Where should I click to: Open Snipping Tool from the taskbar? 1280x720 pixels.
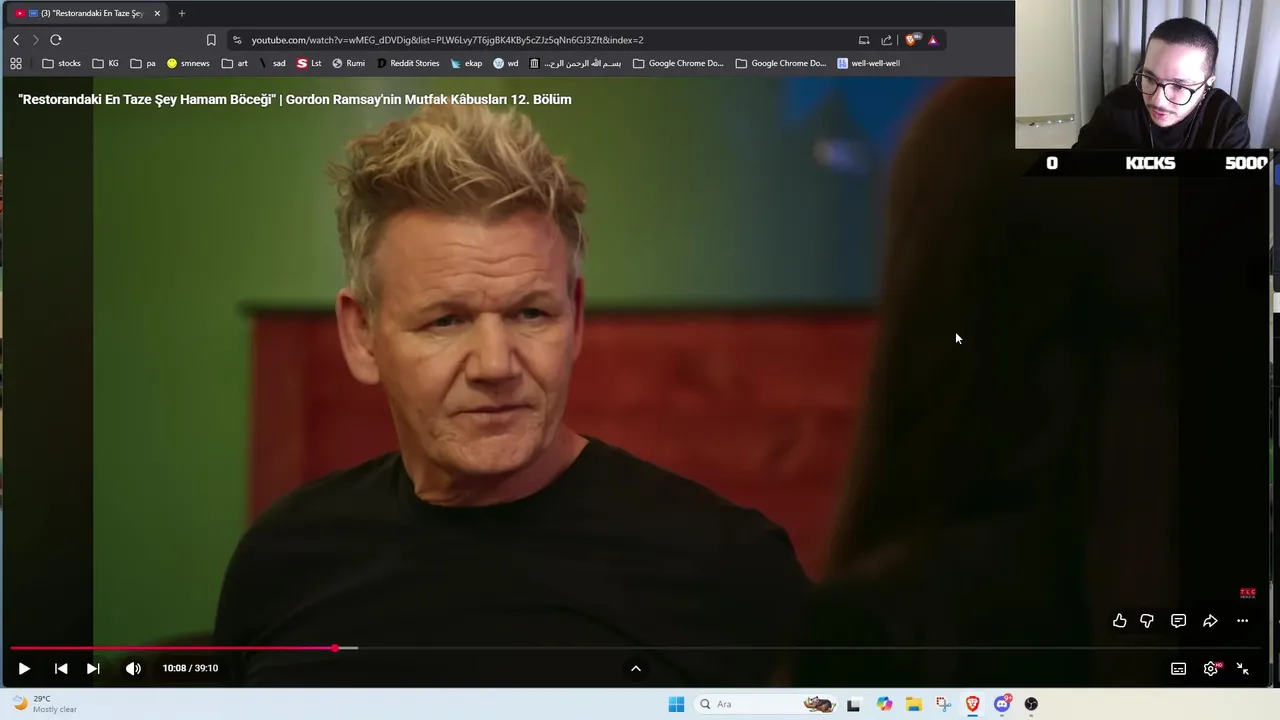click(943, 704)
